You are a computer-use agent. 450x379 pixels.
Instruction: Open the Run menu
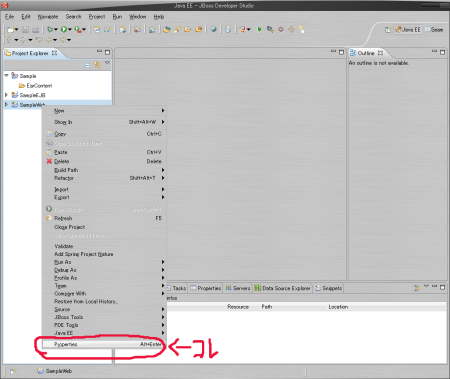pyautogui.click(x=117, y=17)
